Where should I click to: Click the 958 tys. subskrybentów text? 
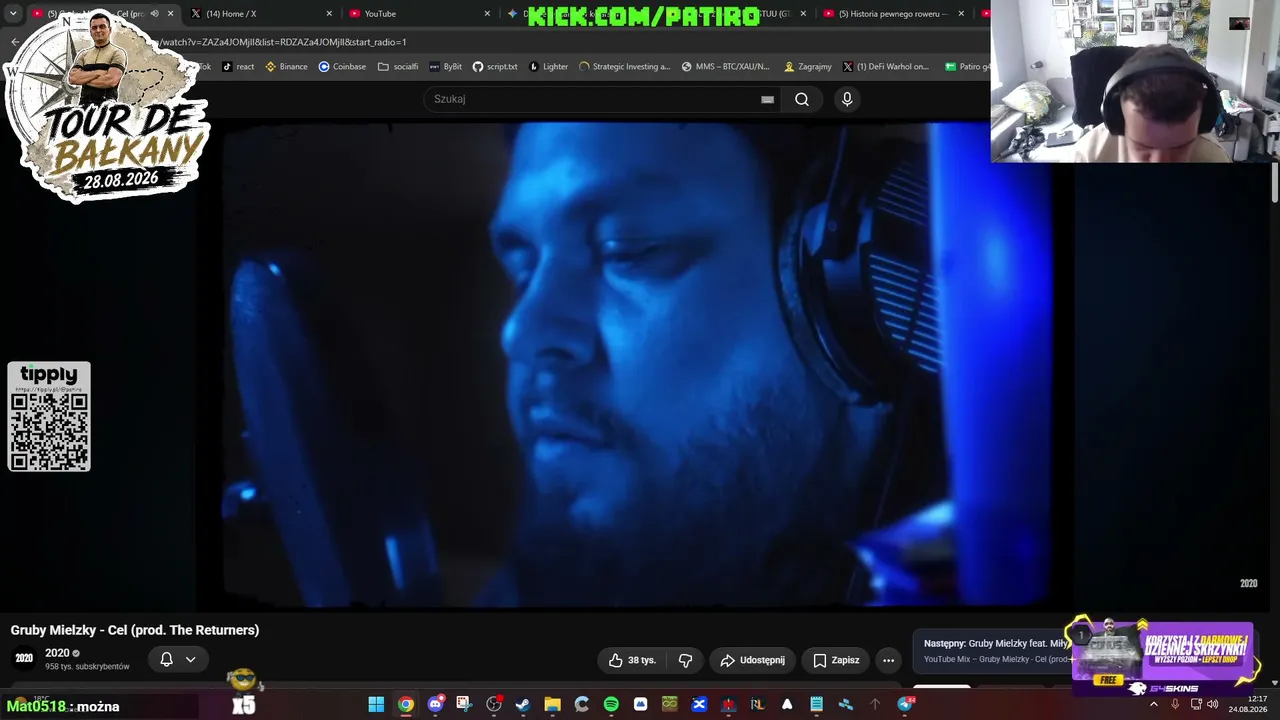[87, 667]
